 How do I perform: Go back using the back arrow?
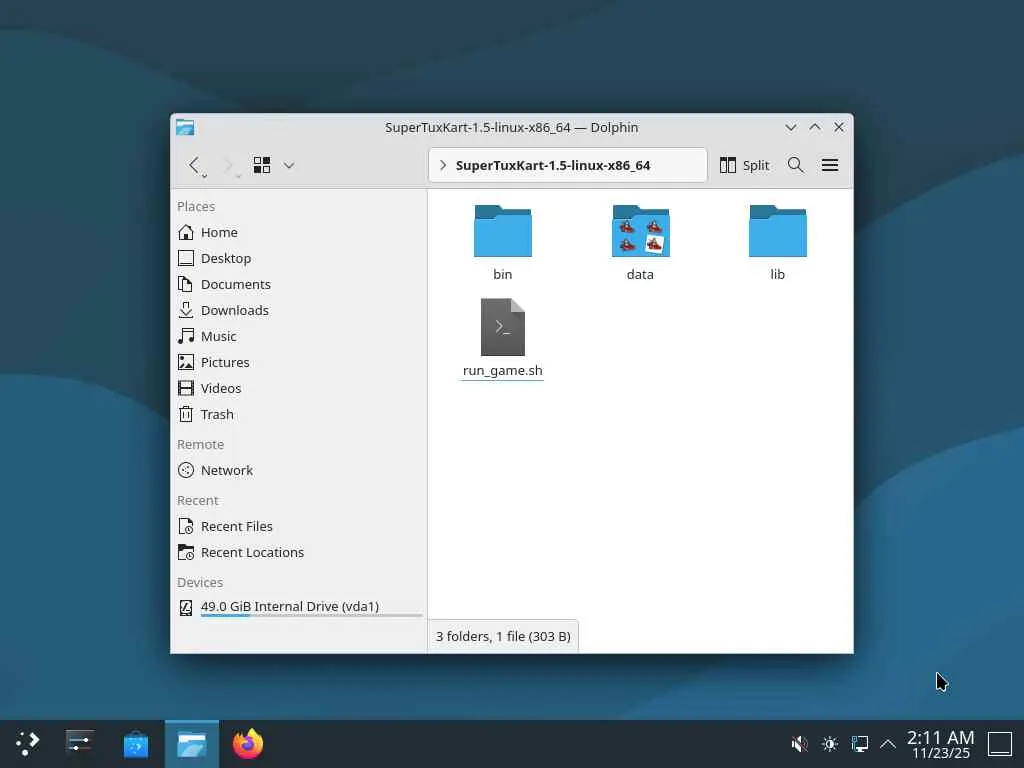pos(194,165)
